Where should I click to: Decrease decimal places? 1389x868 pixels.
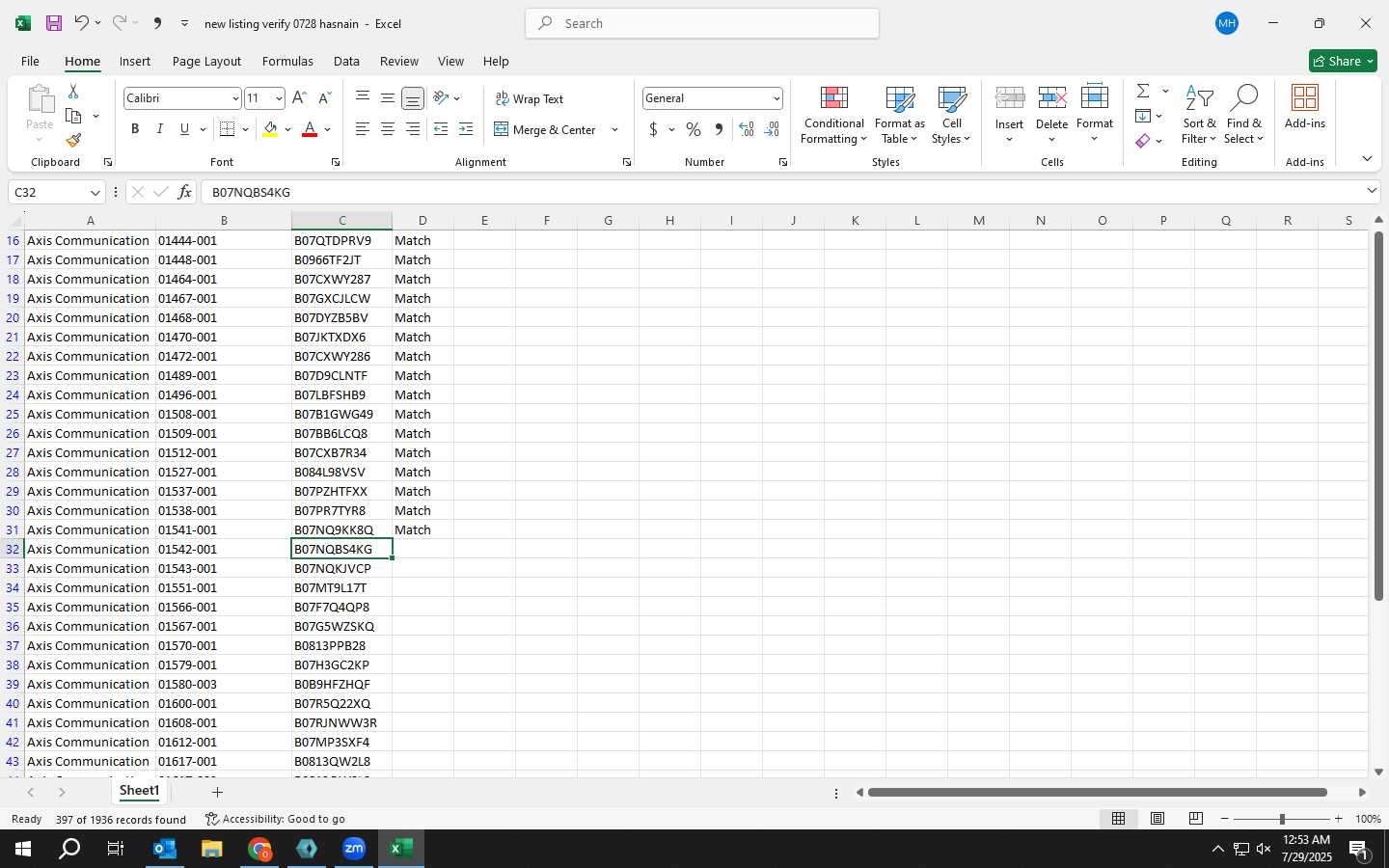(772, 129)
